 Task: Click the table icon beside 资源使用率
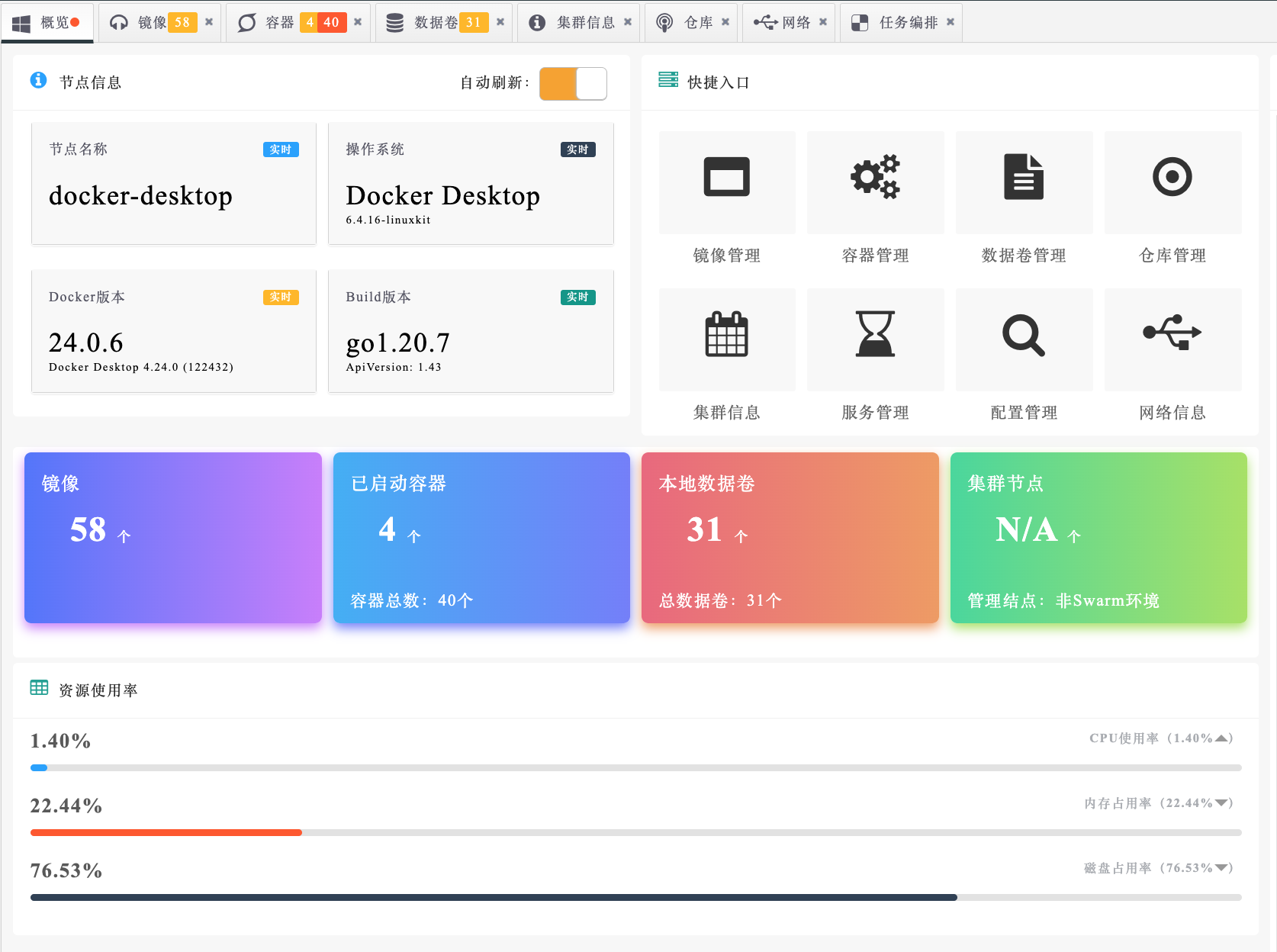click(x=39, y=687)
